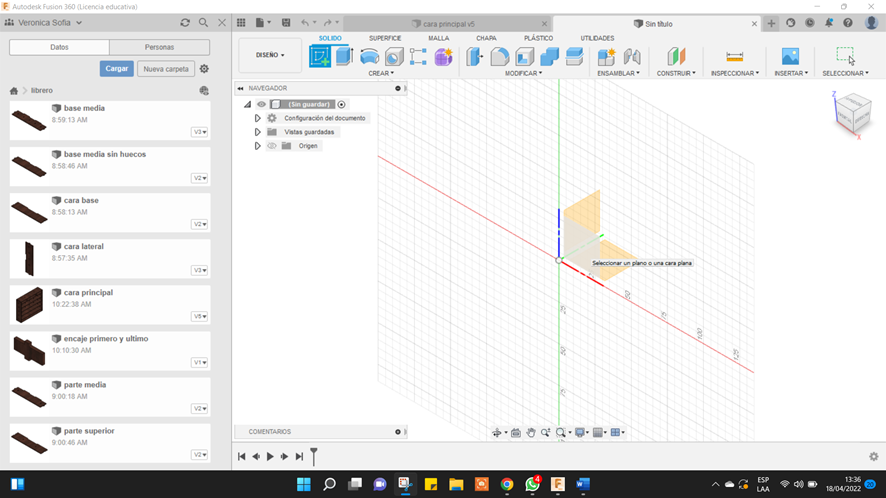This screenshot has height=498, width=886.
Task: Expand Configuración del documento node
Action: click(x=257, y=118)
